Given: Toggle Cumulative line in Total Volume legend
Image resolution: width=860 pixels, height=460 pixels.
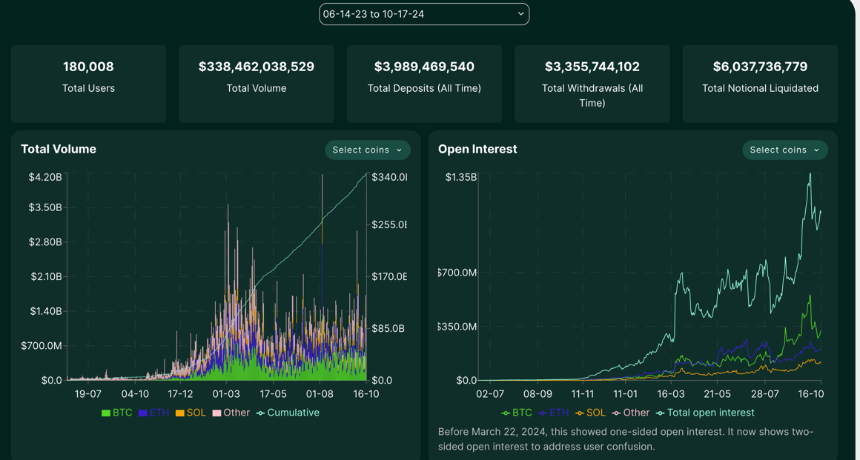Looking at the screenshot, I should click(288, 412).
